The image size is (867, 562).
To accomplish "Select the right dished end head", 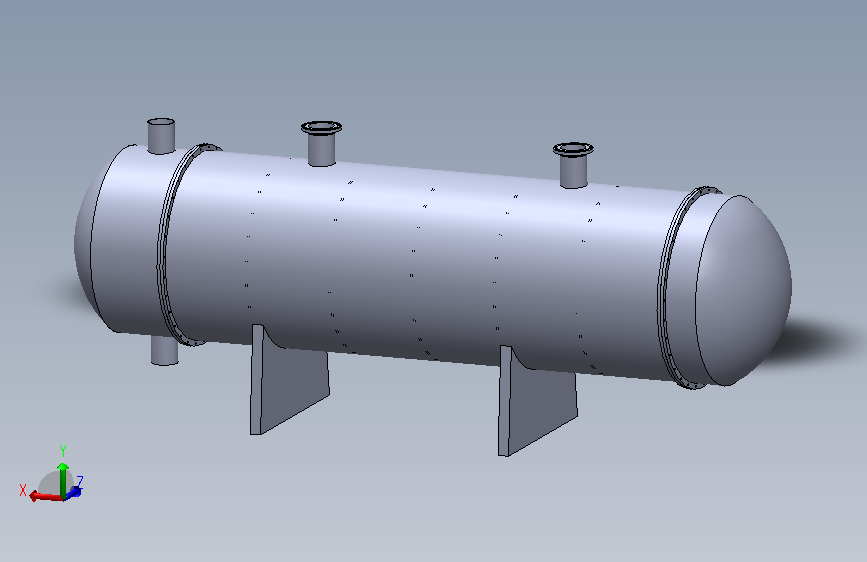I will [746, 290].
